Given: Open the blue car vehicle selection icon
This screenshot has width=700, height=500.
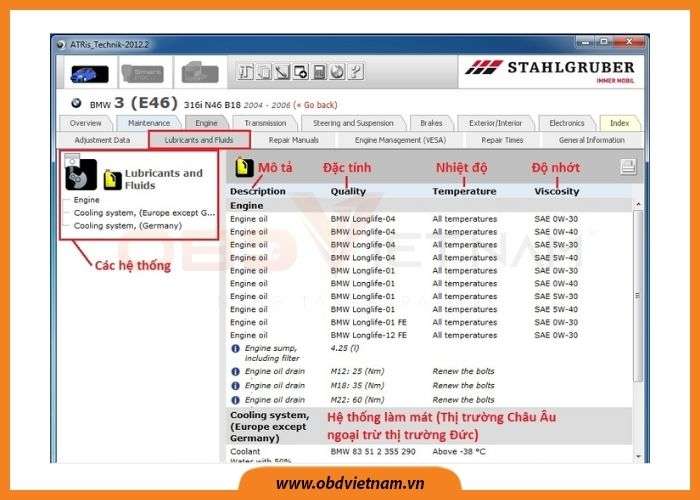Looking at the screenshot, I should [x=89, y=74].
